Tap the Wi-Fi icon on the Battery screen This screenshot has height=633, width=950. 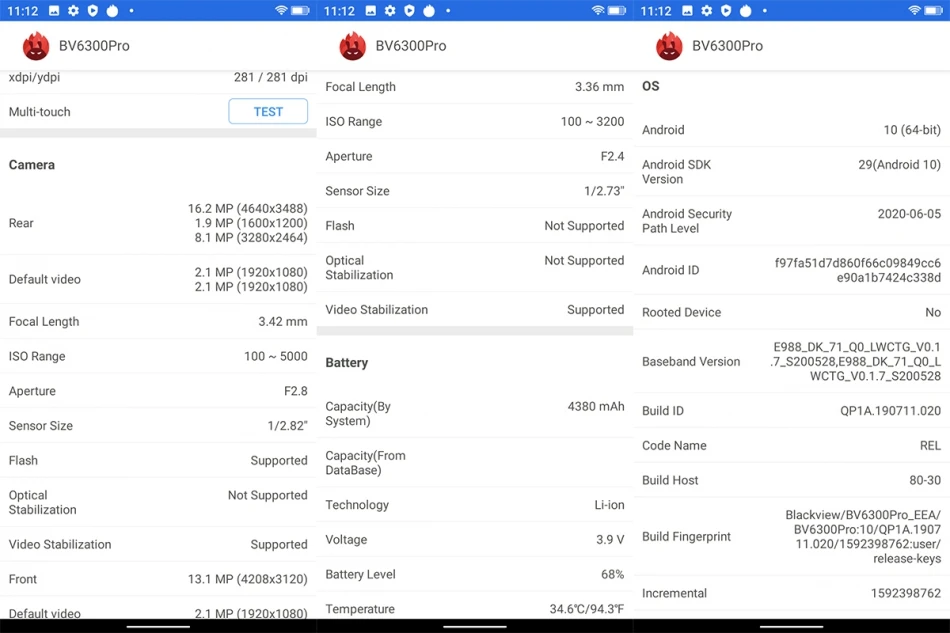click(x=598, y=10)
